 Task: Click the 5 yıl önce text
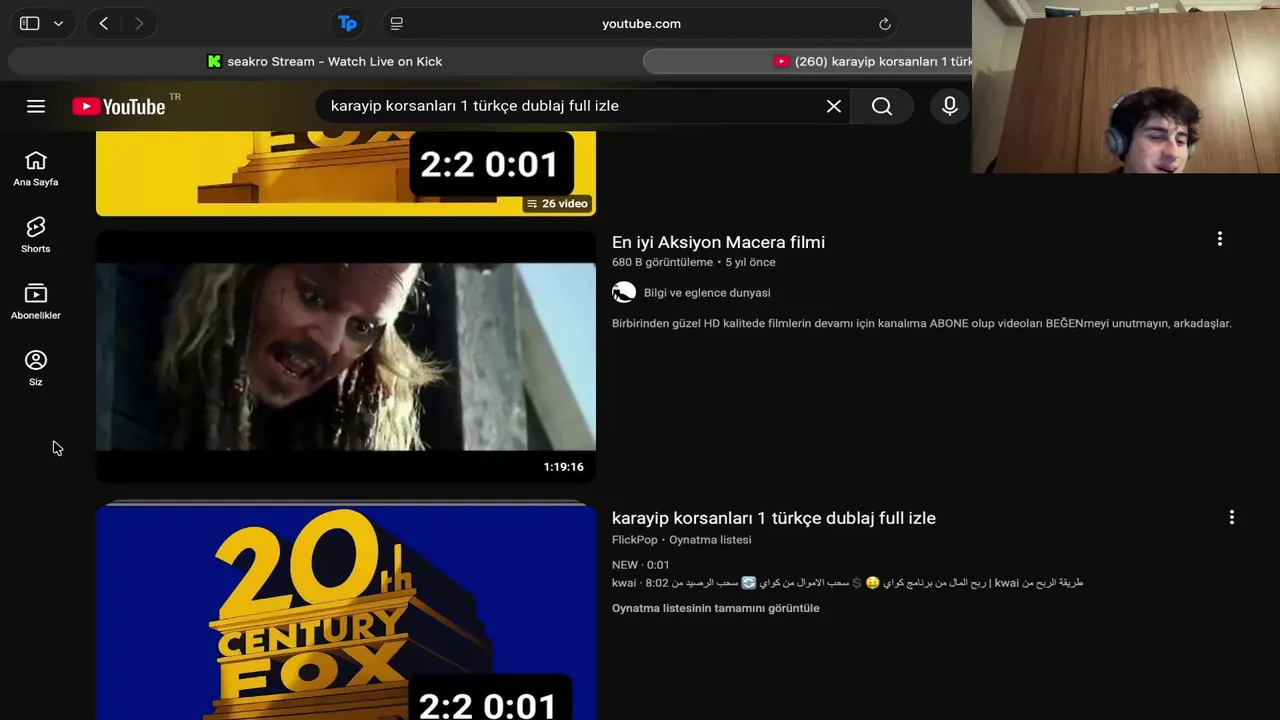click(750, 262)
